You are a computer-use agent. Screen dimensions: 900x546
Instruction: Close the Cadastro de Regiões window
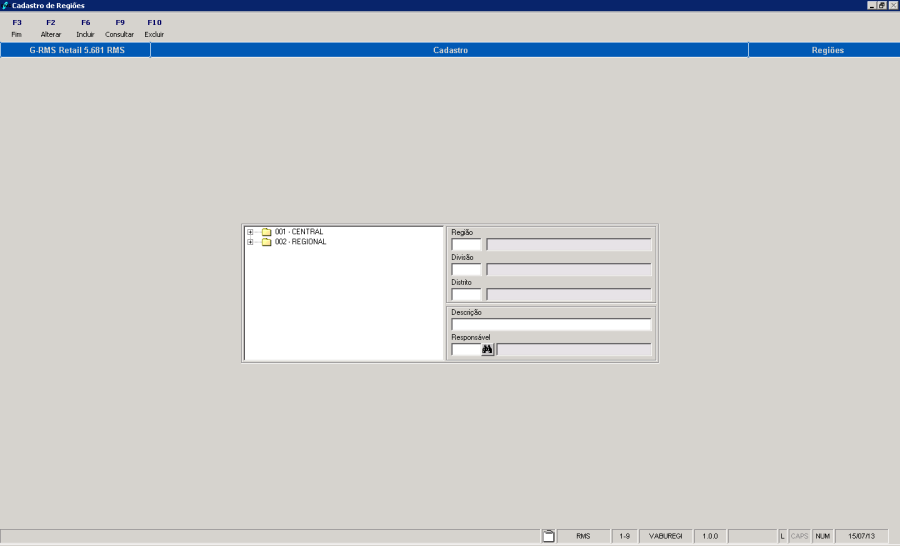(893, 5)
